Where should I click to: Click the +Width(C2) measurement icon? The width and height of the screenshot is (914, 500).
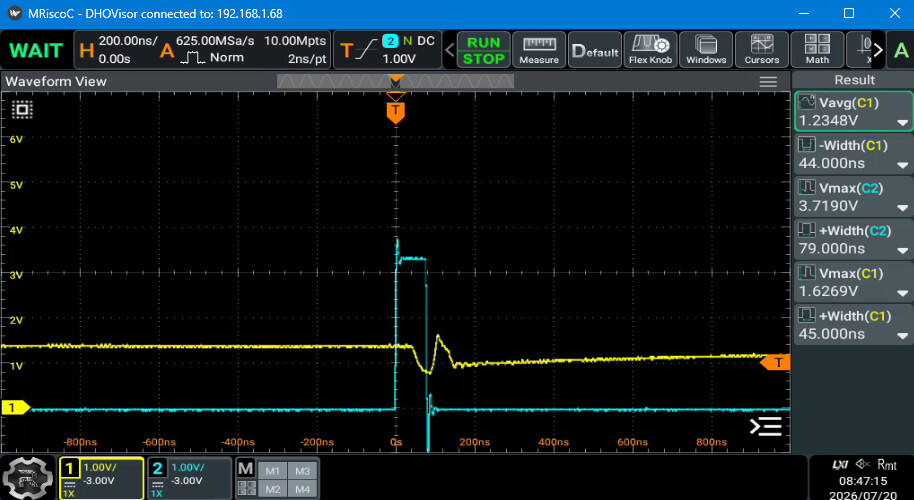pos(807,230)
